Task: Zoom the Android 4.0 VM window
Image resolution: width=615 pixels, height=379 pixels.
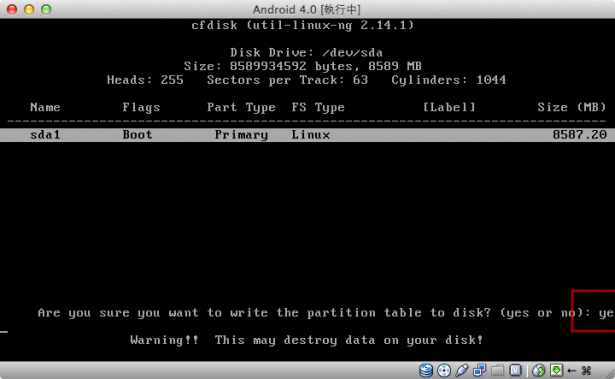Action: pos(46,9)
